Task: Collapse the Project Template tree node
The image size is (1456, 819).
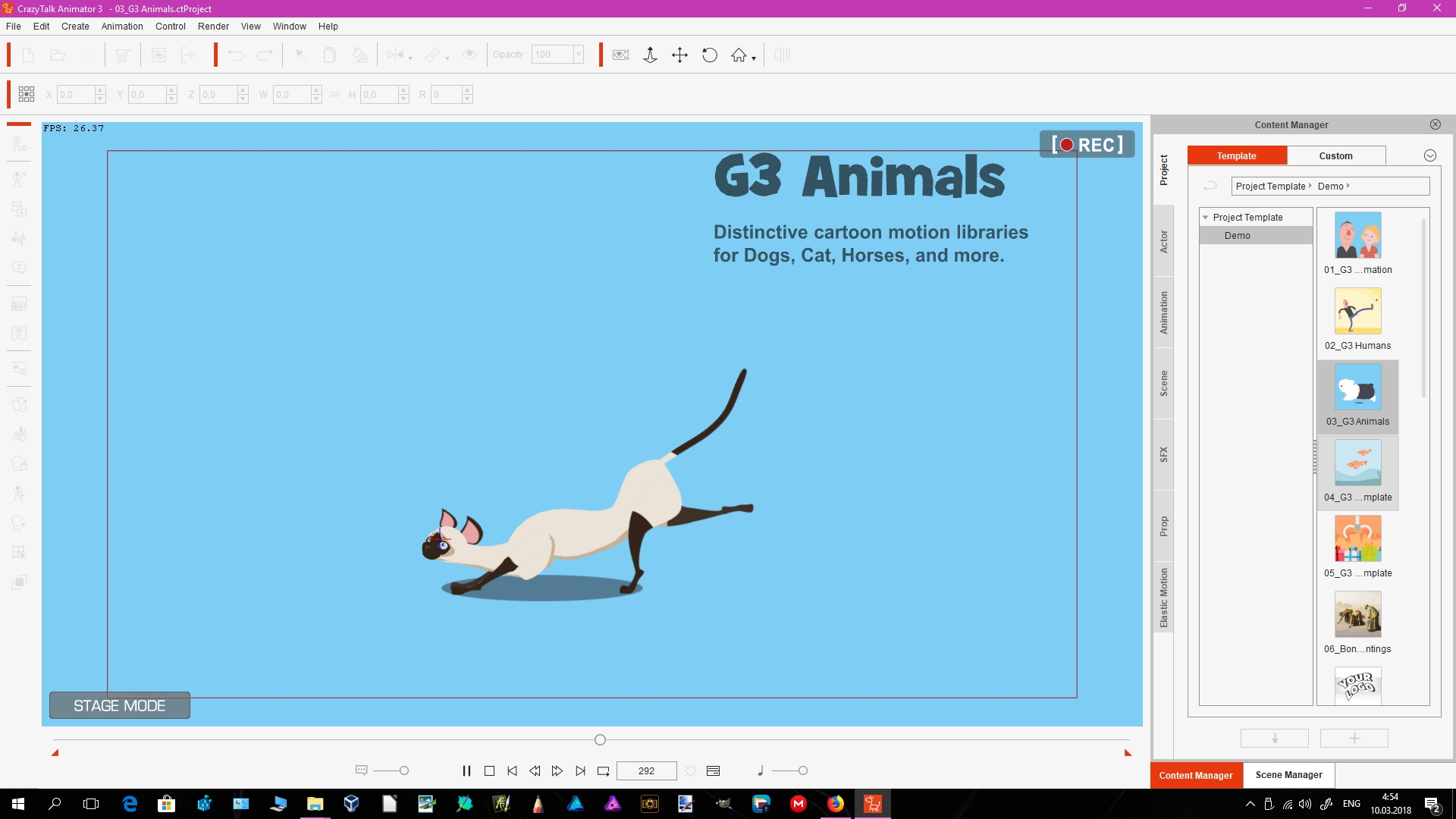Action: (1205, 218)
